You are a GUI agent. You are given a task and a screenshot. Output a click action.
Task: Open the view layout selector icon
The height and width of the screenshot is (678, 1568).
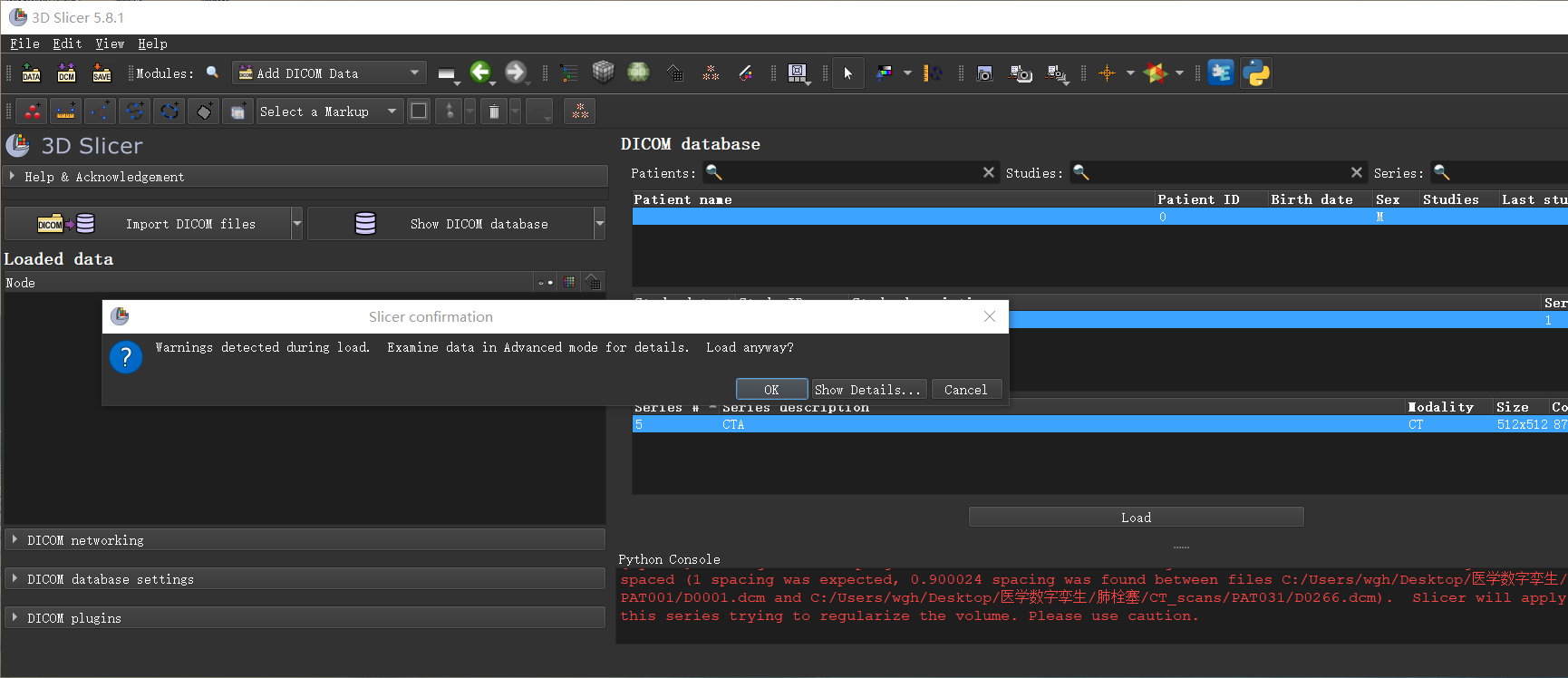(798, 73)
